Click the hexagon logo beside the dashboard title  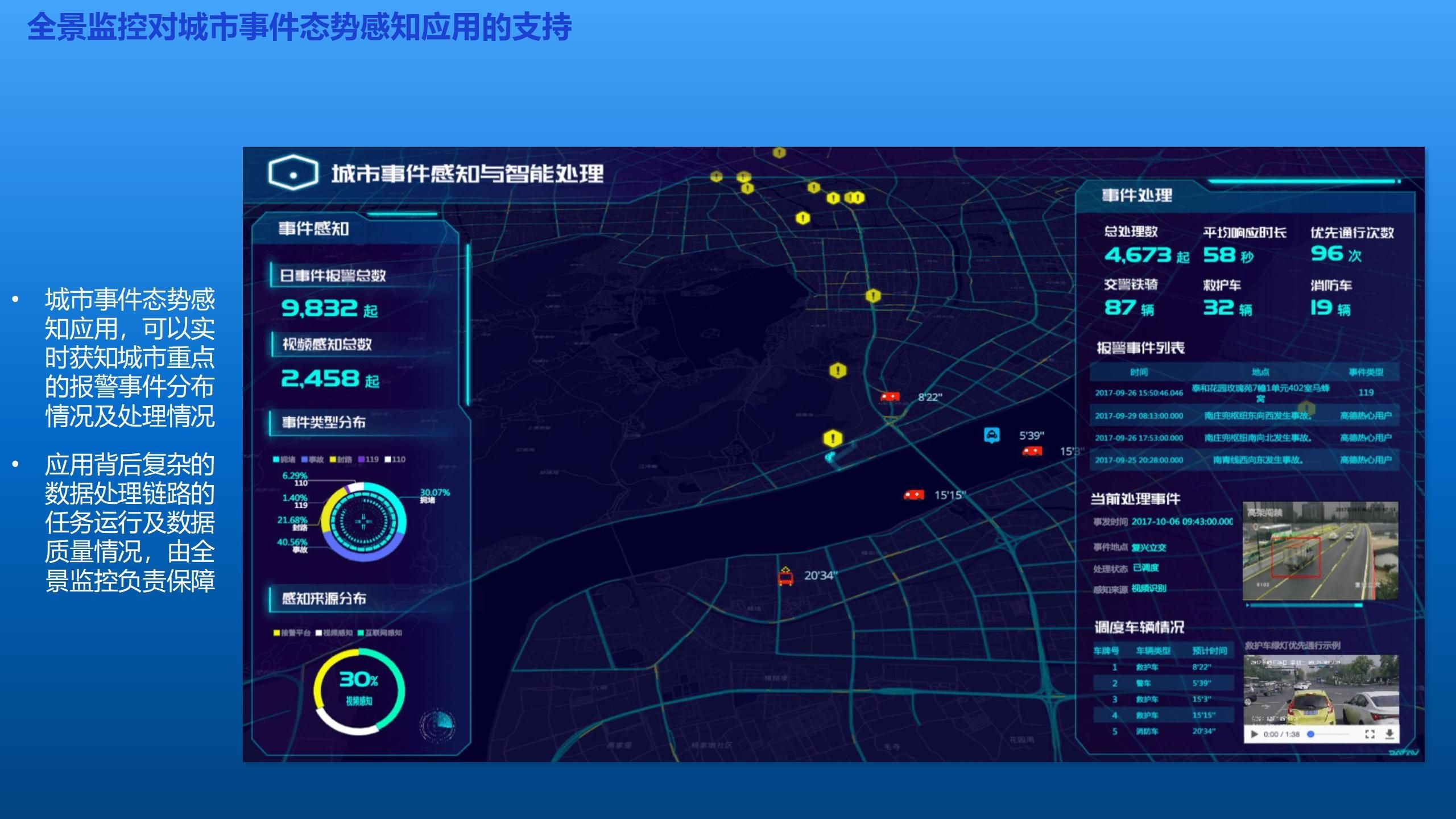(x=293, y=173)
